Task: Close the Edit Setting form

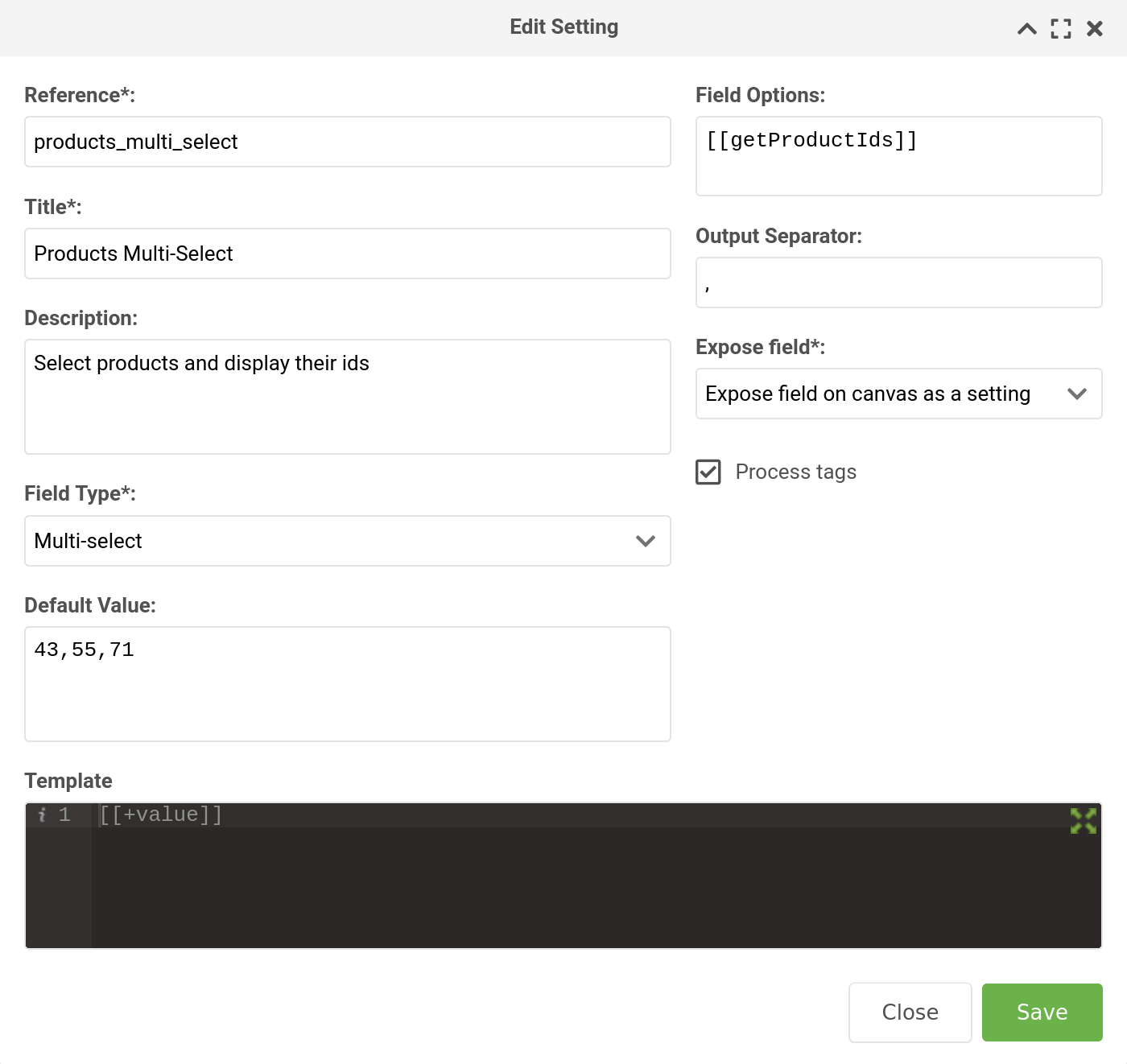Action: [x=910, y=1012]
